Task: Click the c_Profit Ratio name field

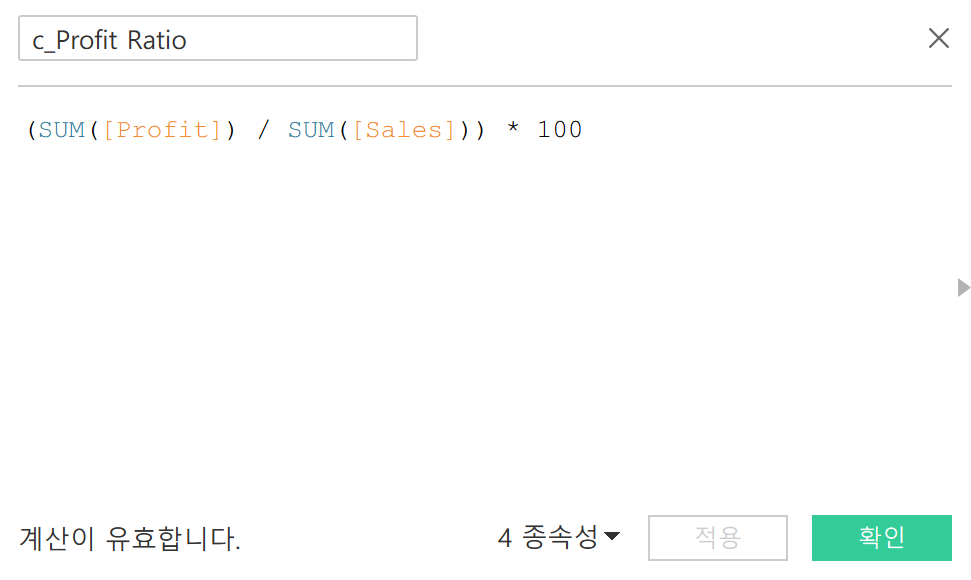Action: 217,39
